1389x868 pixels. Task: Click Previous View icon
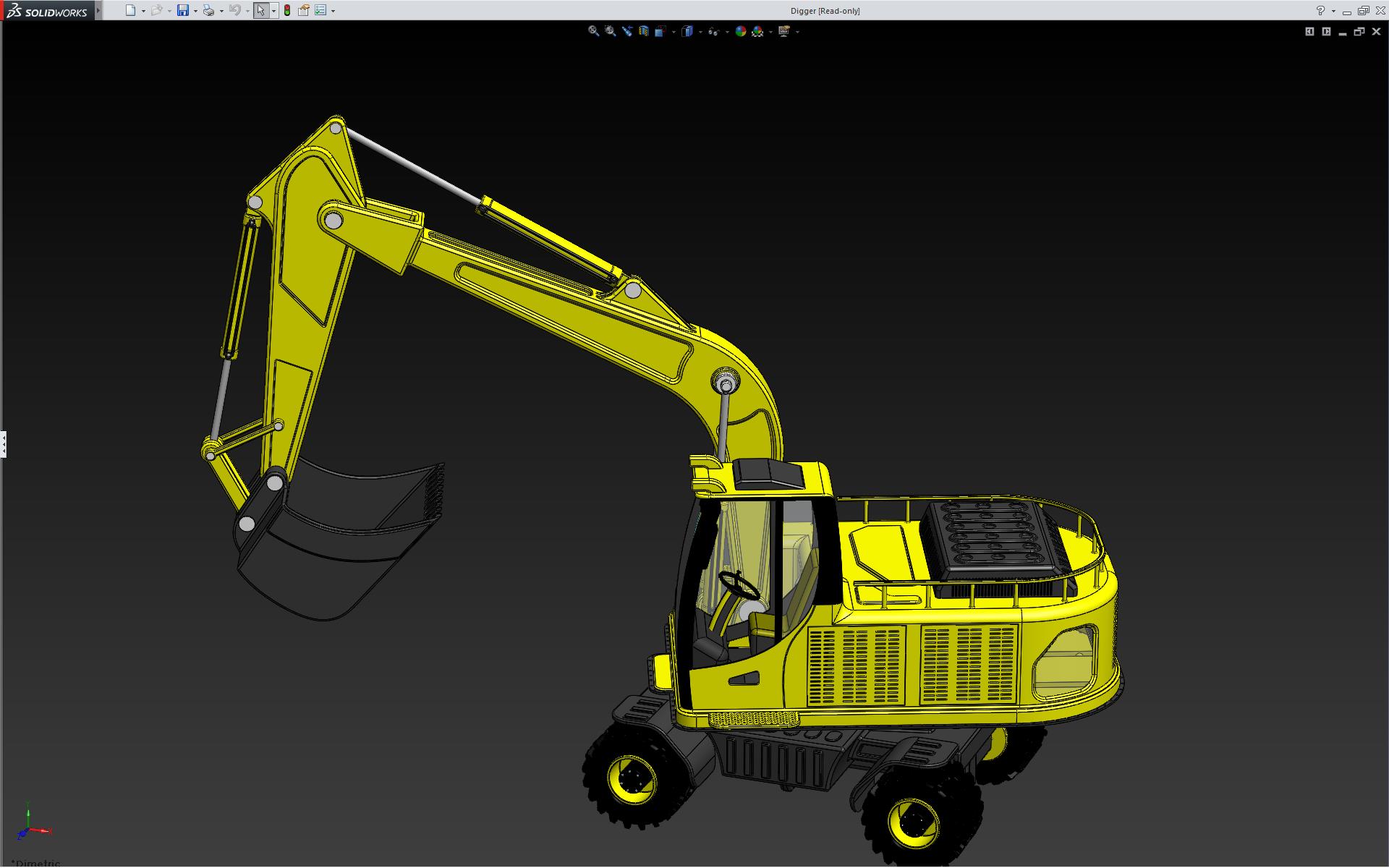[626, 31]
